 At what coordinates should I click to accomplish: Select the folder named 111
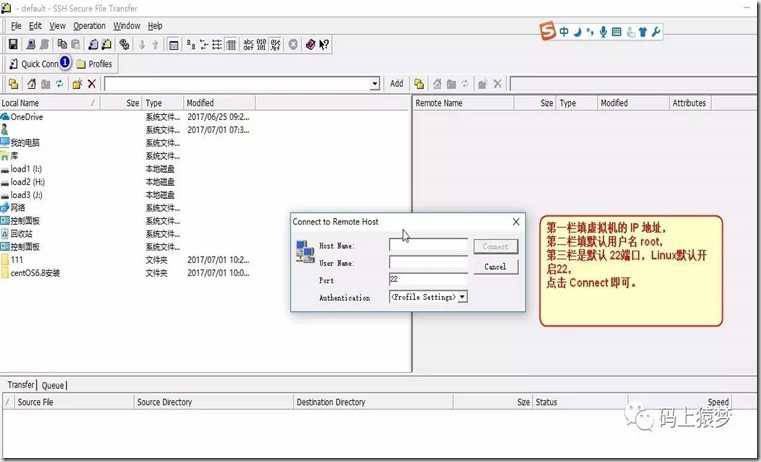pyautogui.click(x=12, y=260)
